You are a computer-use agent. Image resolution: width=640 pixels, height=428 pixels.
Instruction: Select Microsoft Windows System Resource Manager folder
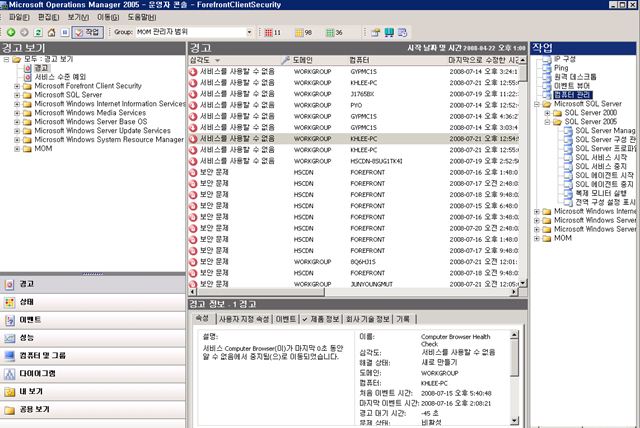[109, 140]
